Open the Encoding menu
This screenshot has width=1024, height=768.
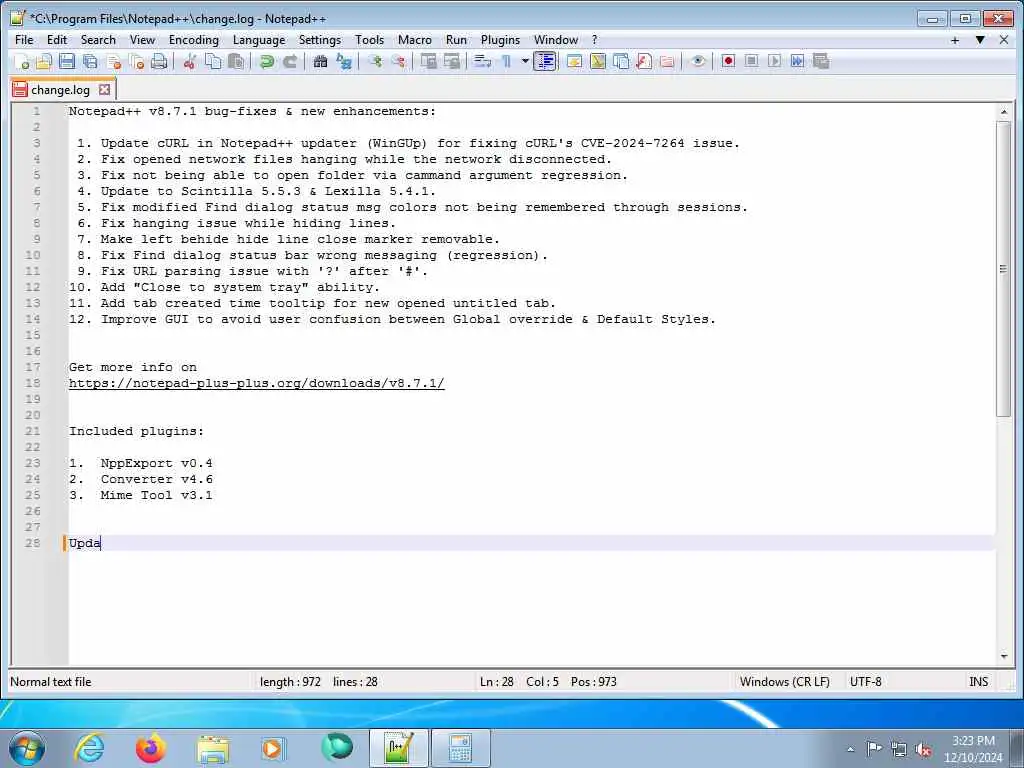194,40
